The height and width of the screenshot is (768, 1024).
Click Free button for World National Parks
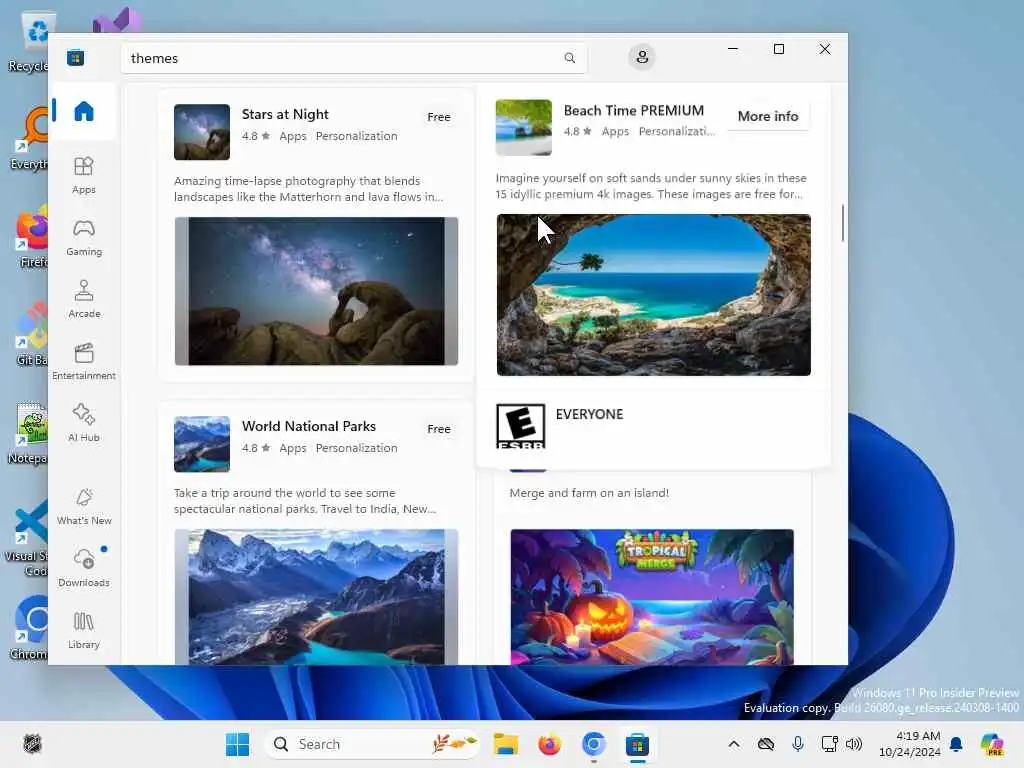(439, 429)
